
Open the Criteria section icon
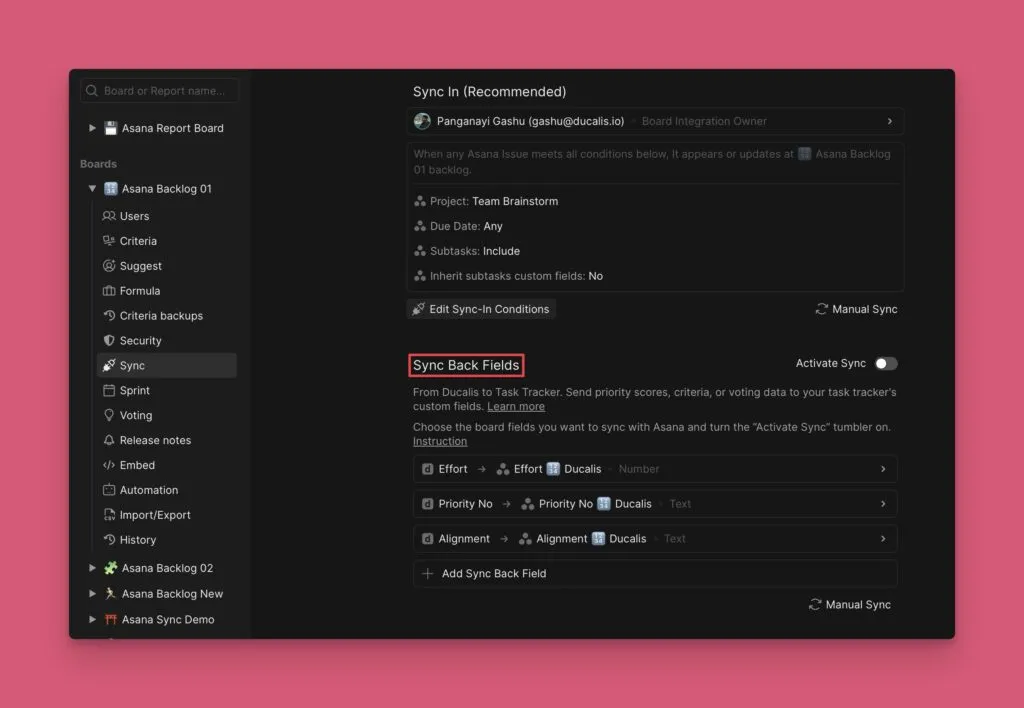(110, 241)
